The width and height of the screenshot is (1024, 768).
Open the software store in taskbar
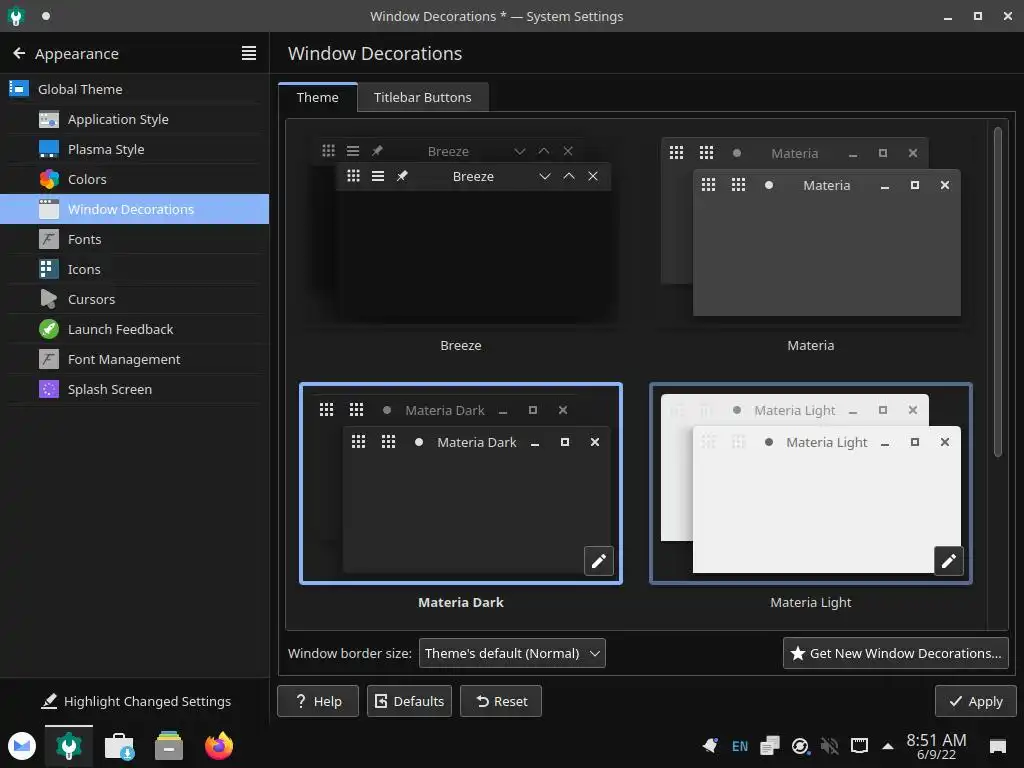click(120, 746)
